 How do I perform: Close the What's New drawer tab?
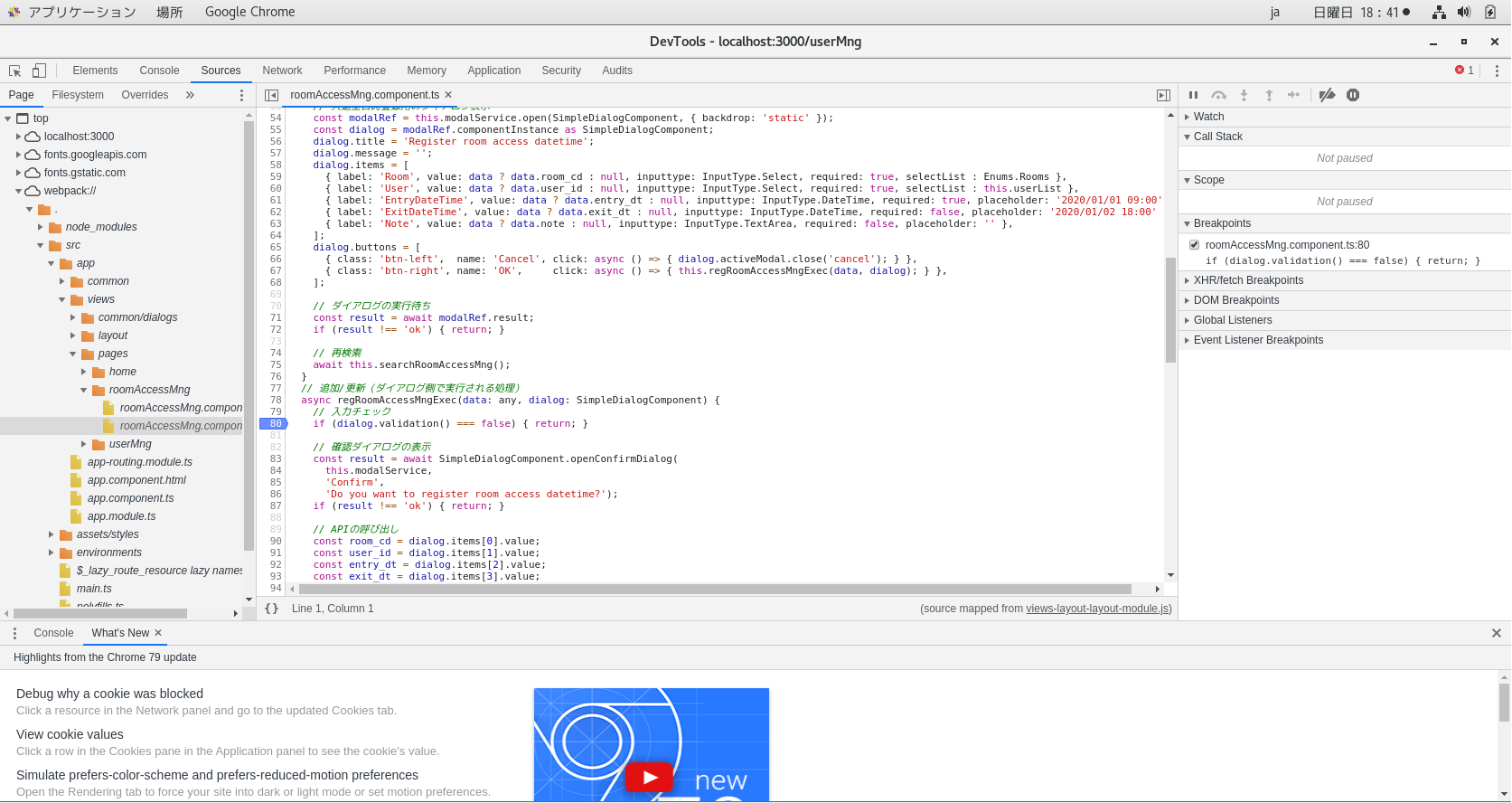click(x=158, y=633)
